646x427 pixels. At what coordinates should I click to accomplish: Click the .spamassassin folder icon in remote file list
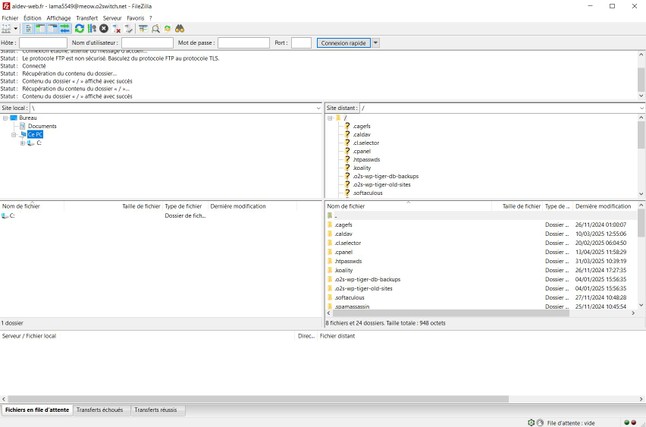tap(330, 306)
